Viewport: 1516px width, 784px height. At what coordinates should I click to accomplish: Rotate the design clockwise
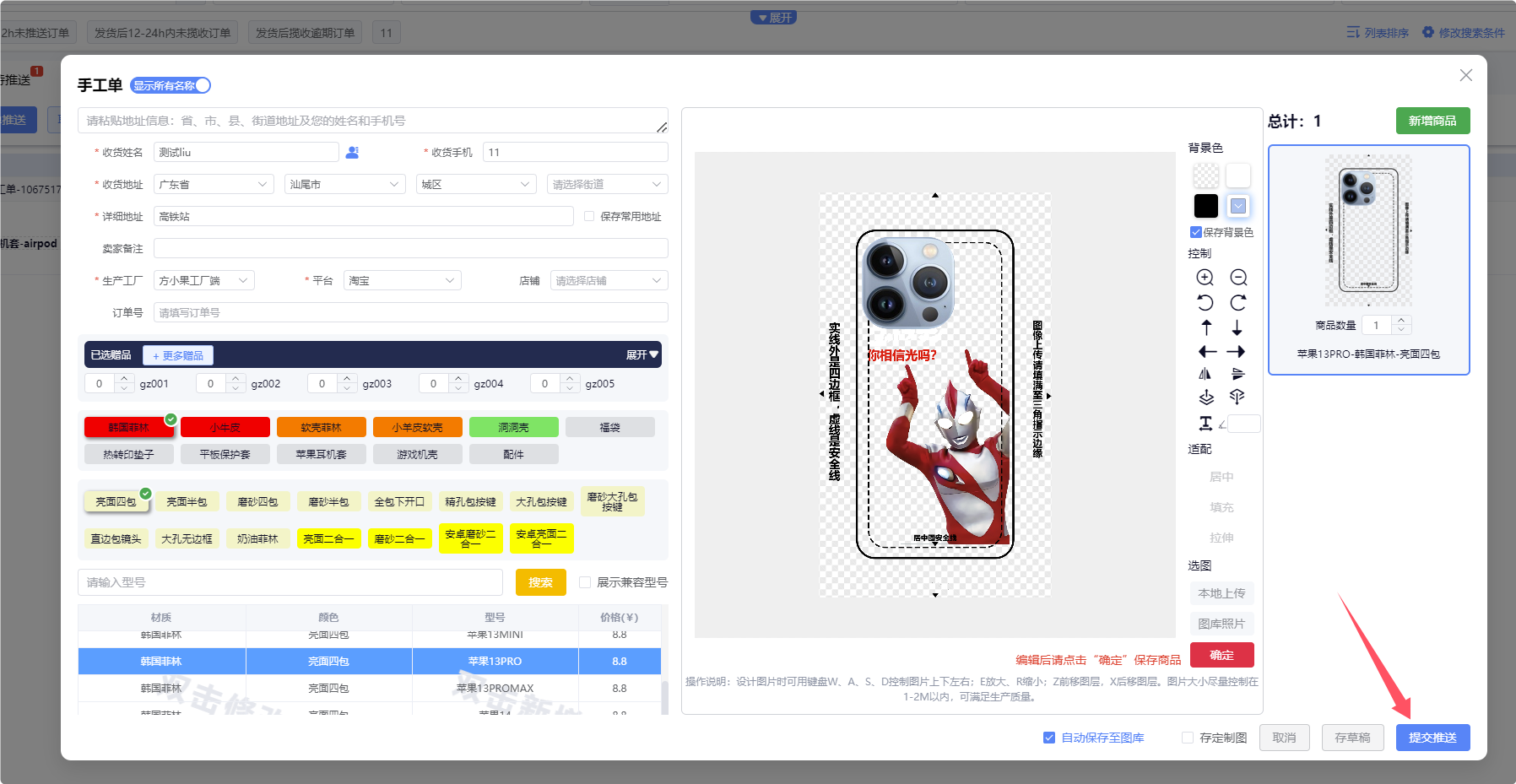(1238, 303)
